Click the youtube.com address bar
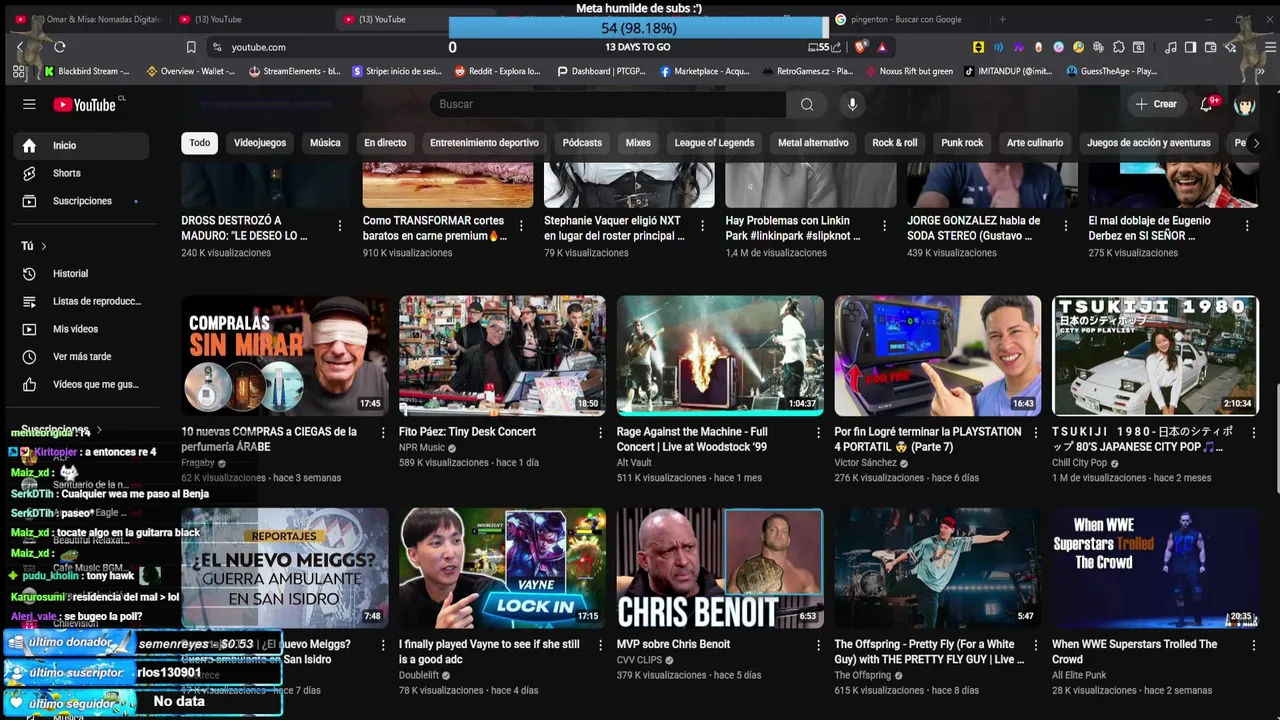 tap(258, 47)
